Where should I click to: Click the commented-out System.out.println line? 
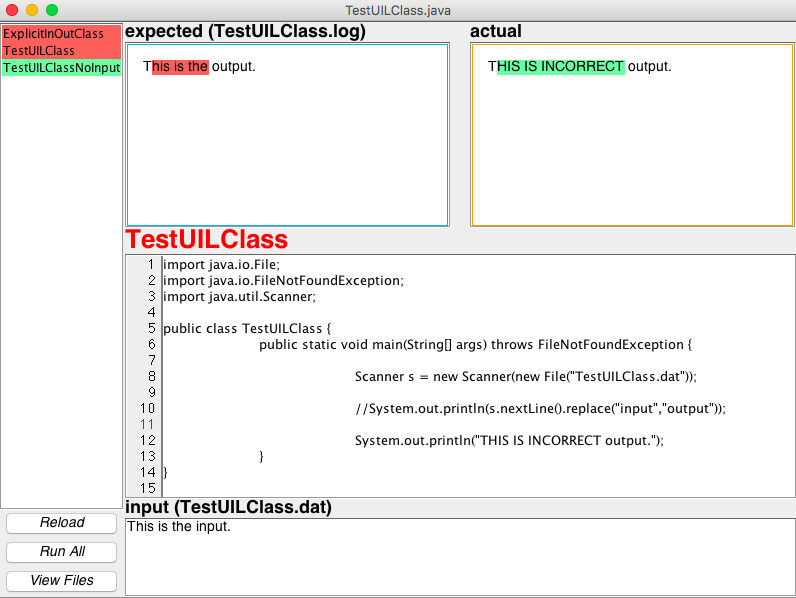pyautogui.click(x=541, y=409)
